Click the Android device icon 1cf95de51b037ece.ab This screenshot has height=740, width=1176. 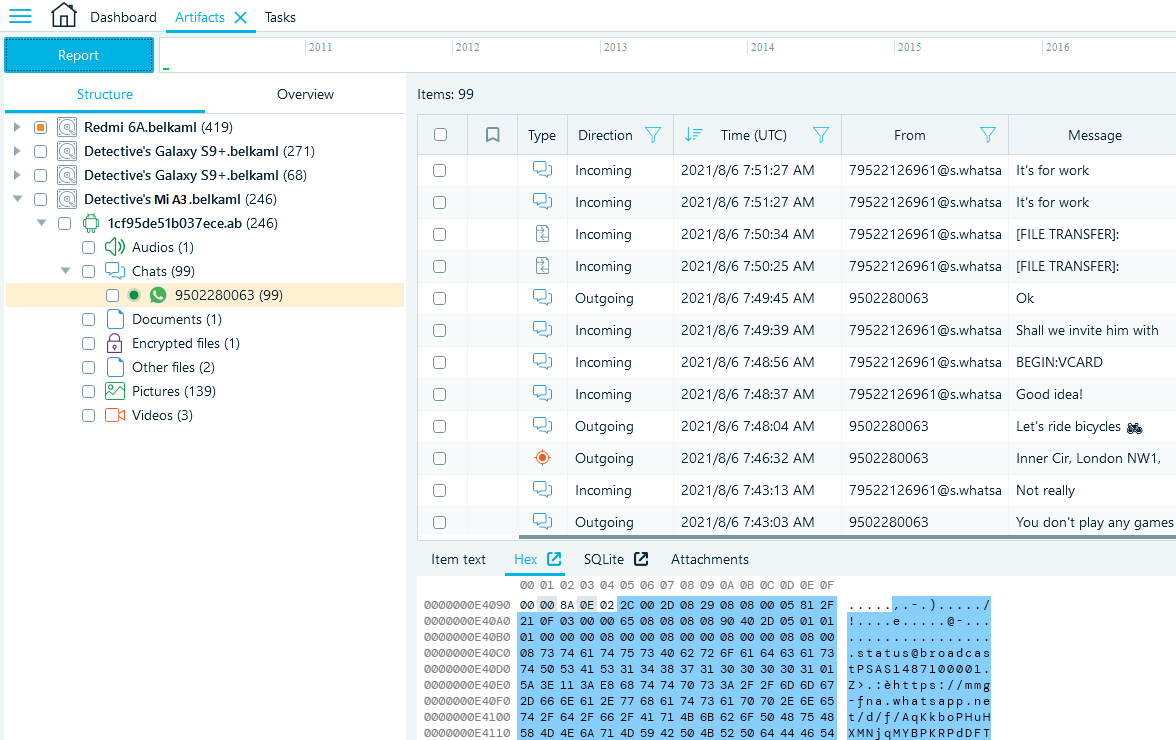91,223
